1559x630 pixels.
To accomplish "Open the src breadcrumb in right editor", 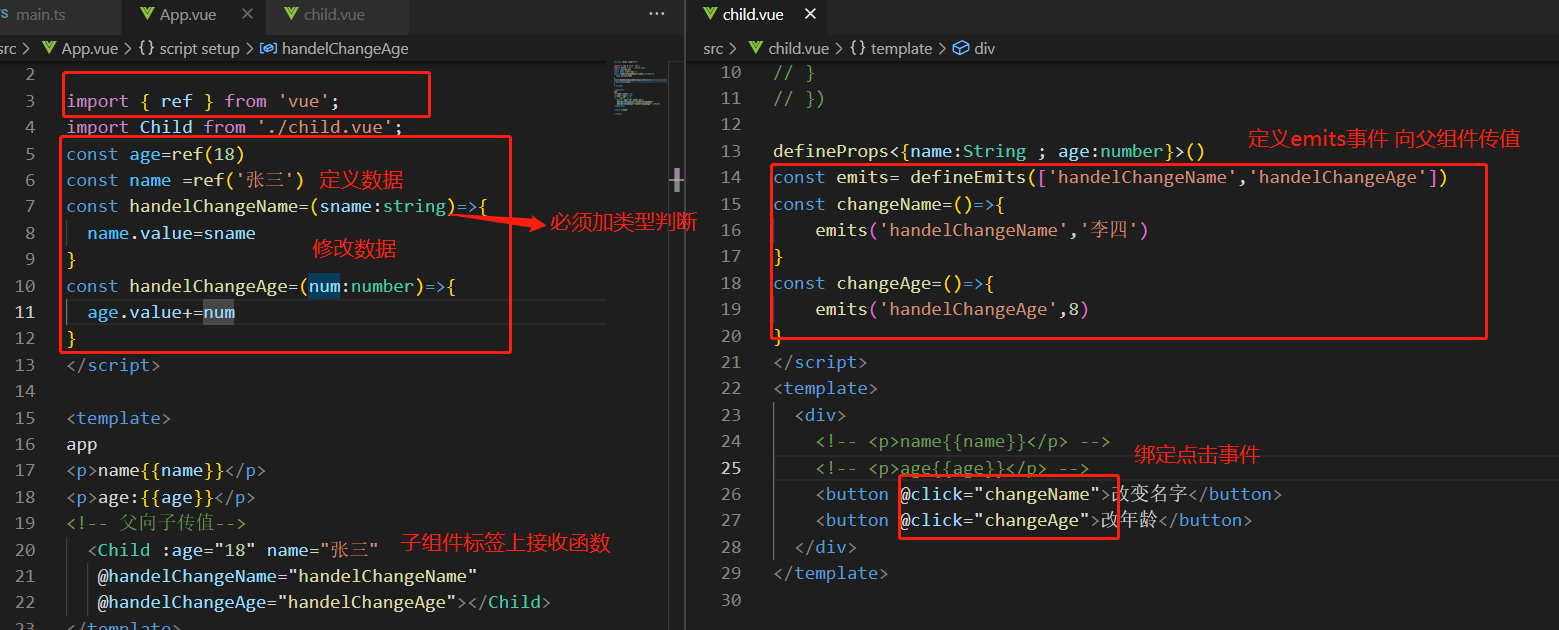I will pyautogui.click(x=713, y=48).
